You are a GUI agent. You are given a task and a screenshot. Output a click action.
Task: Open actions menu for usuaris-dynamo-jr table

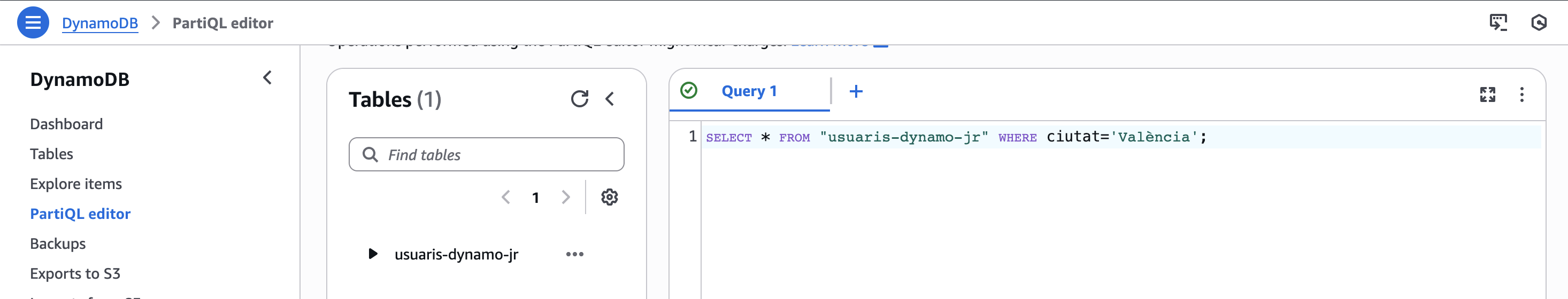coord(574,254)
